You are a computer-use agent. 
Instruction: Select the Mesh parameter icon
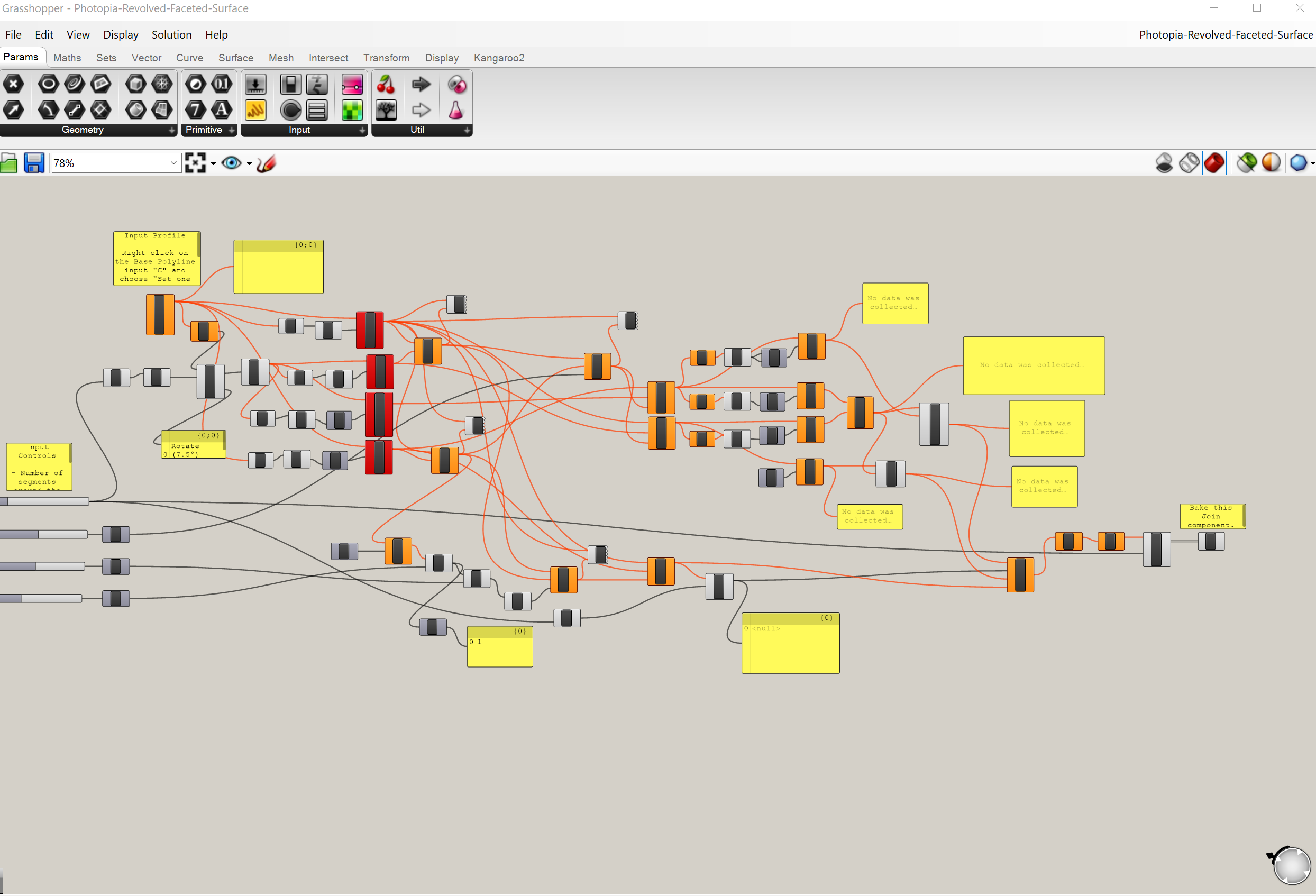[162, 85]
